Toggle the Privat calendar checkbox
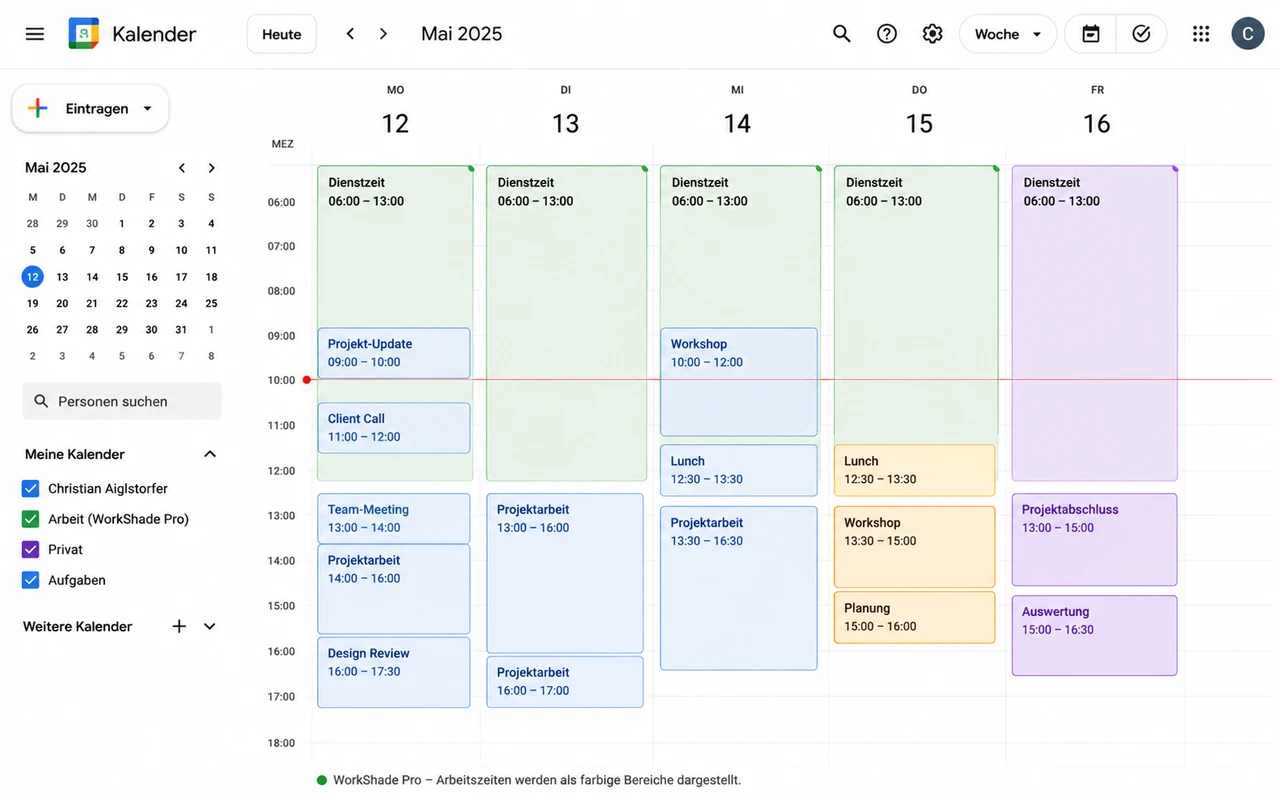 pyautogui.click(x=31, y=550)
